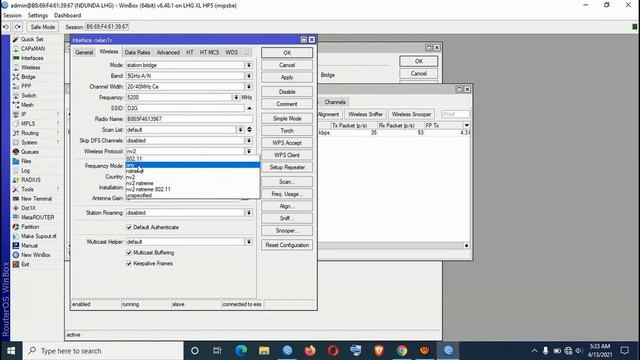This screenshot has height=360, width=640.
Task: Click the Freq. Usage... button
Action: coord(287,194)
